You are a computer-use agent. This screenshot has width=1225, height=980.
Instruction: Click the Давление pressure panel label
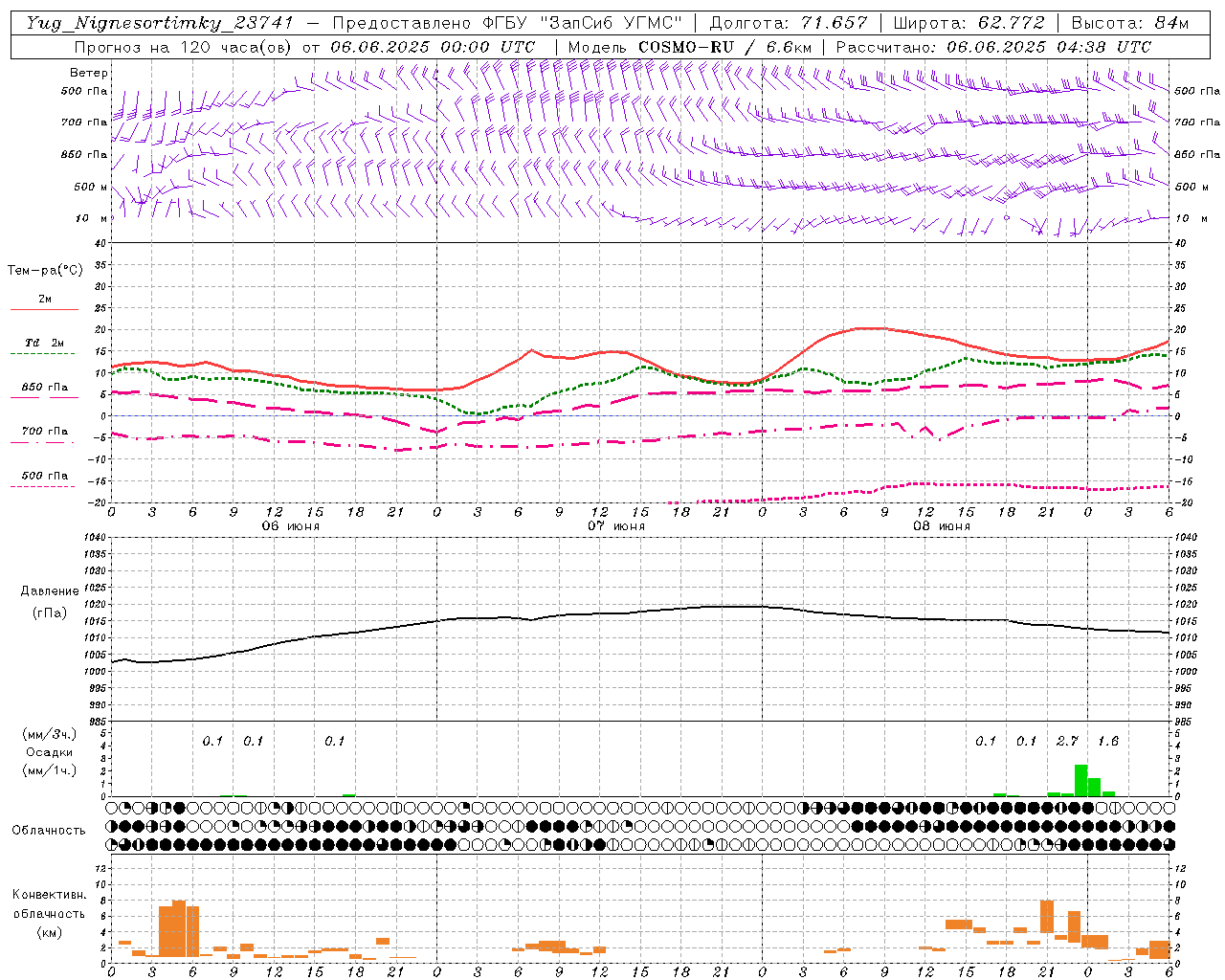pos(50,591)
